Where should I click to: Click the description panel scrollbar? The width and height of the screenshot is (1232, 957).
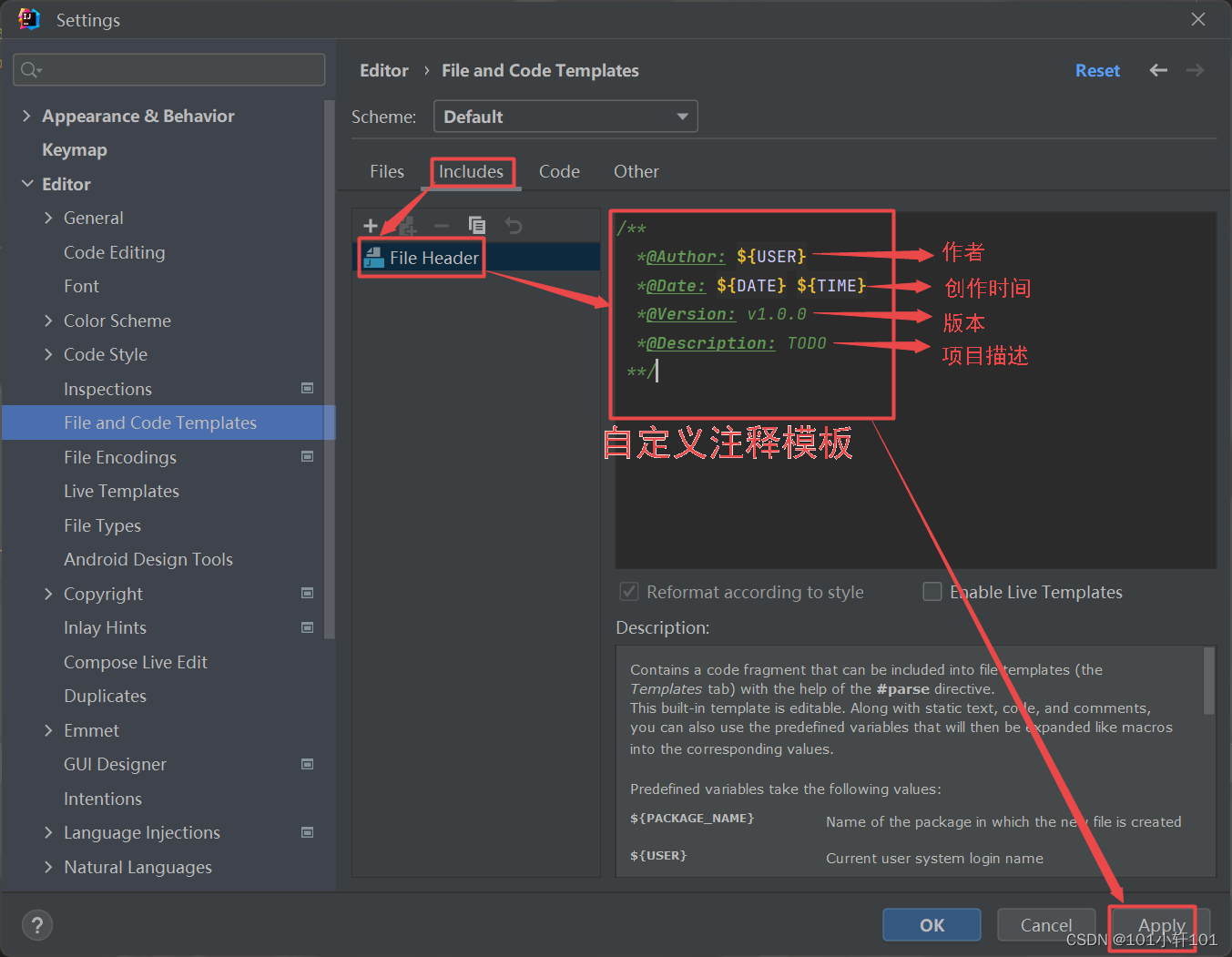(1209, 680)
